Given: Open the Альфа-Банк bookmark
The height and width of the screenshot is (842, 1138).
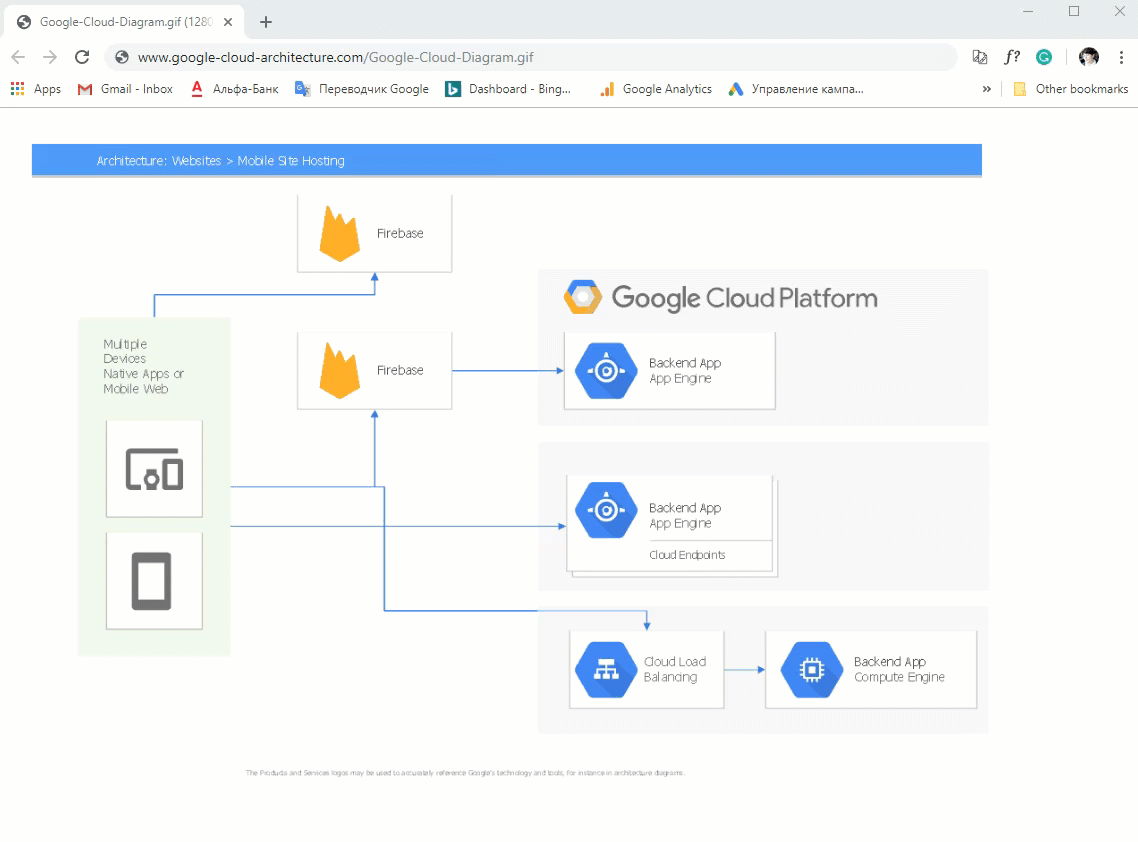Looking at the screenshot, I should click(x=234, y=89).
